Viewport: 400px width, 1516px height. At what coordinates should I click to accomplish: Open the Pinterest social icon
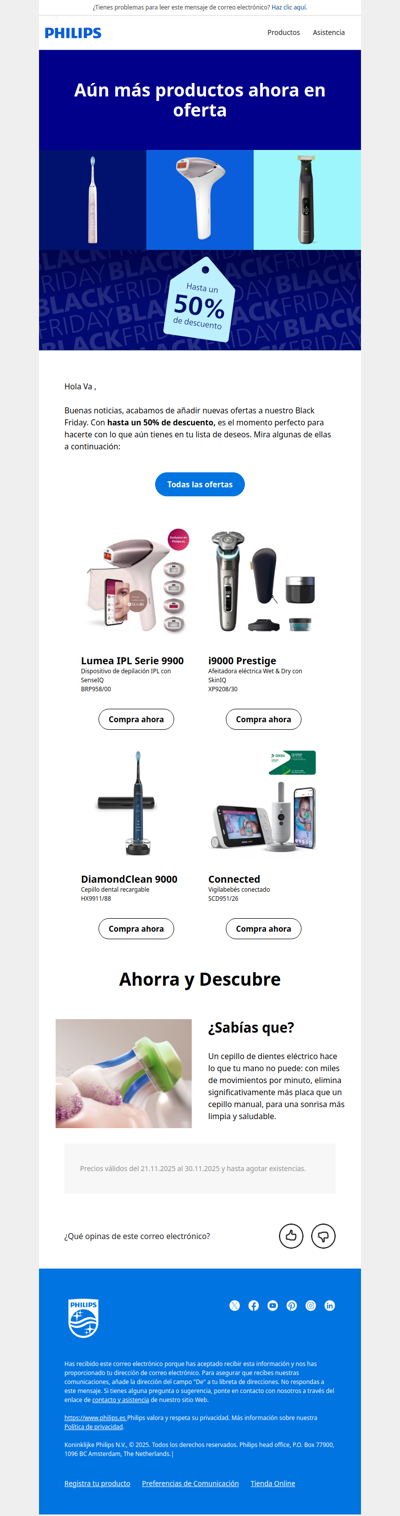coord(292,1306)
